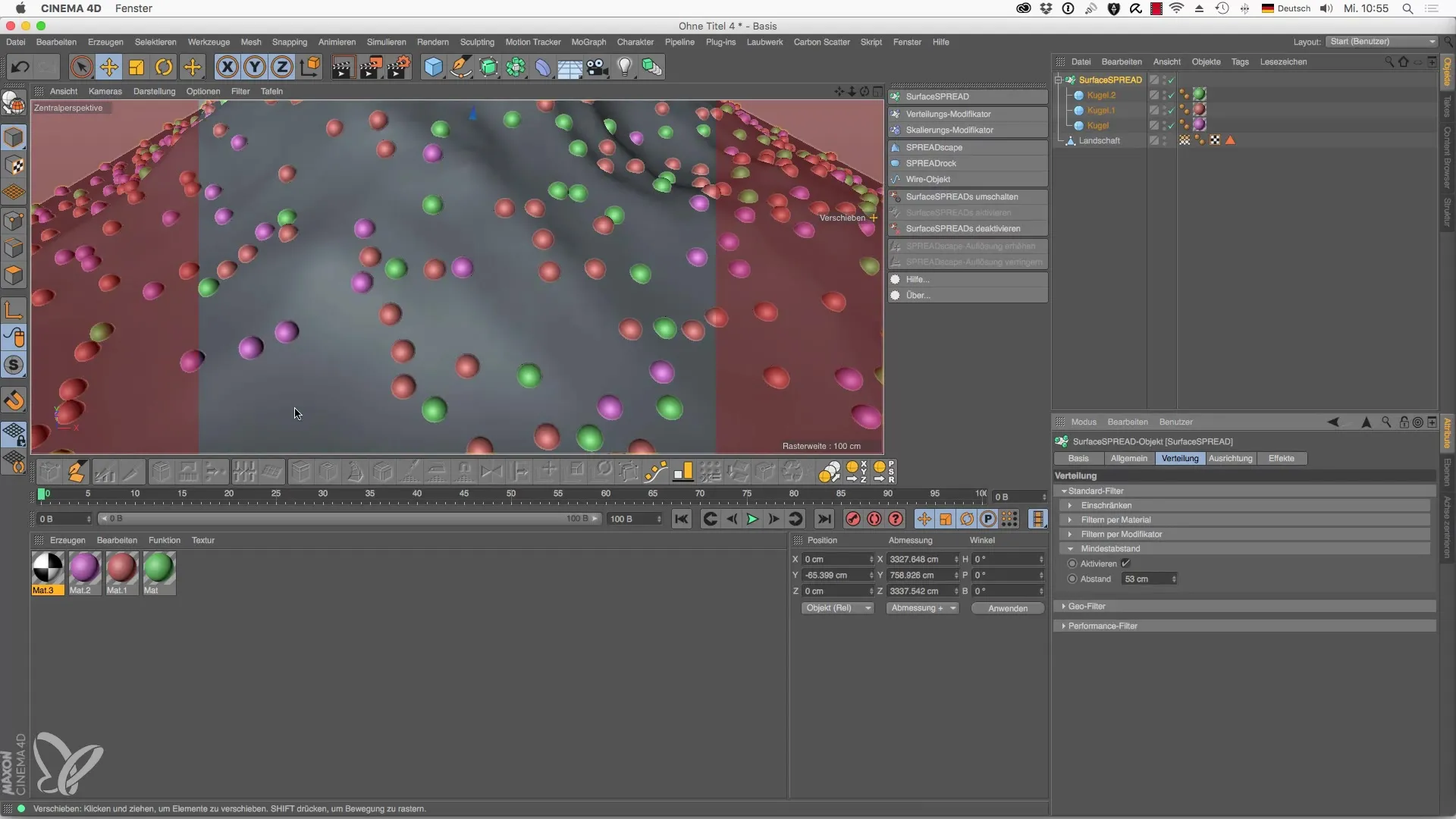This screenshot has height=819, width=1456.
Task: Jump to the end of the timeline
Action: (824, 519)
